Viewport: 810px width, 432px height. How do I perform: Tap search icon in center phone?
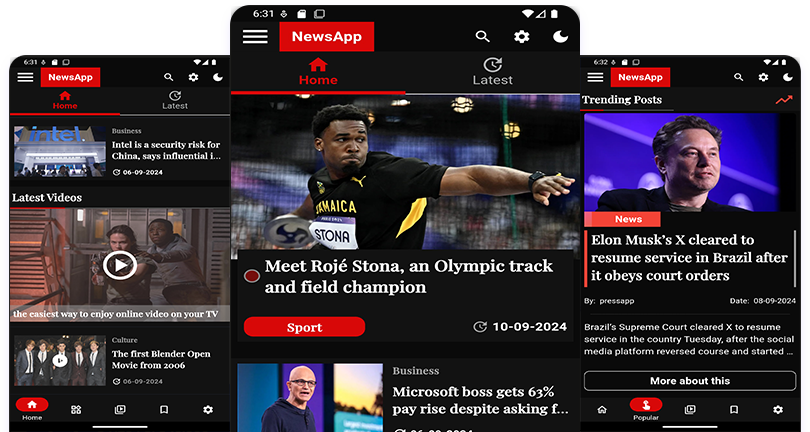coord(482,36)
